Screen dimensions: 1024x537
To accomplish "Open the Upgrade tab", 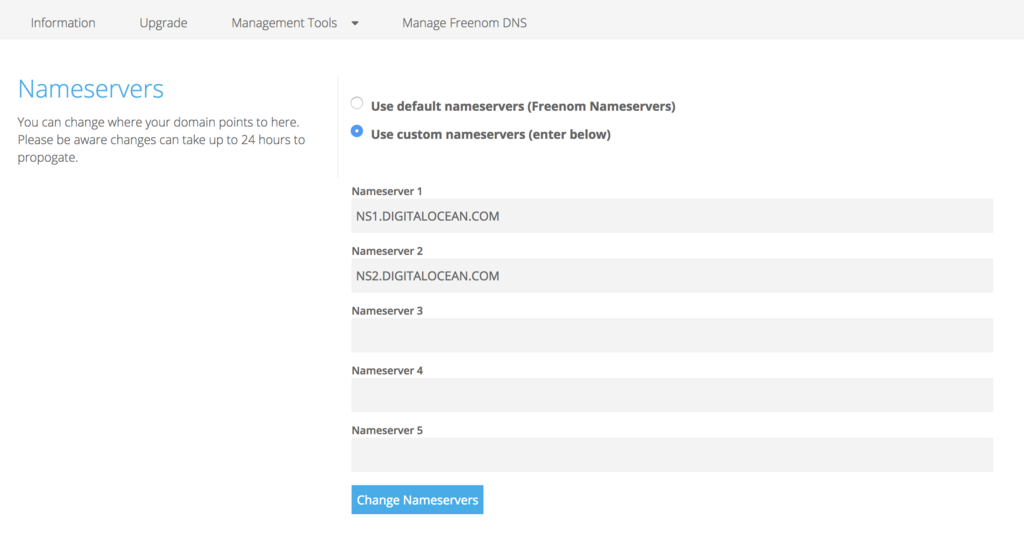I will [163, 22].
